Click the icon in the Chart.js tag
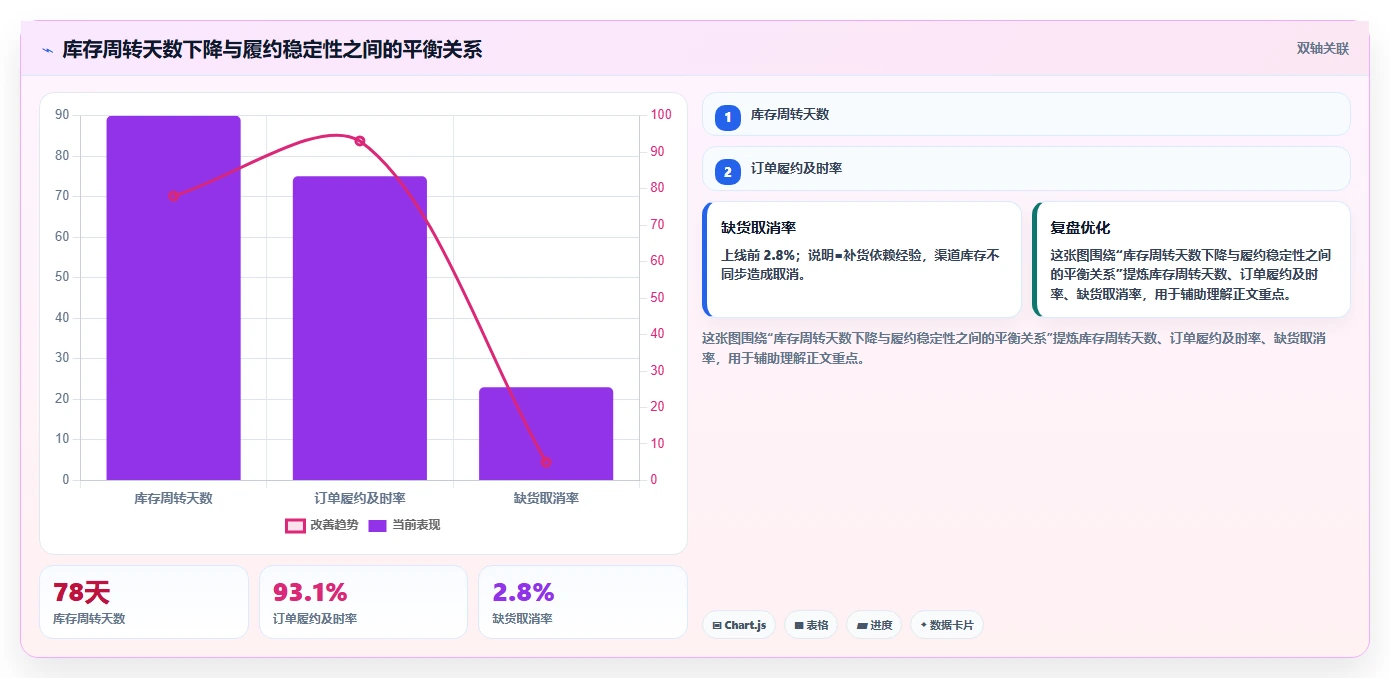Image resolution: width=1390 pixels, height=678 pixels. pos(717,625)
